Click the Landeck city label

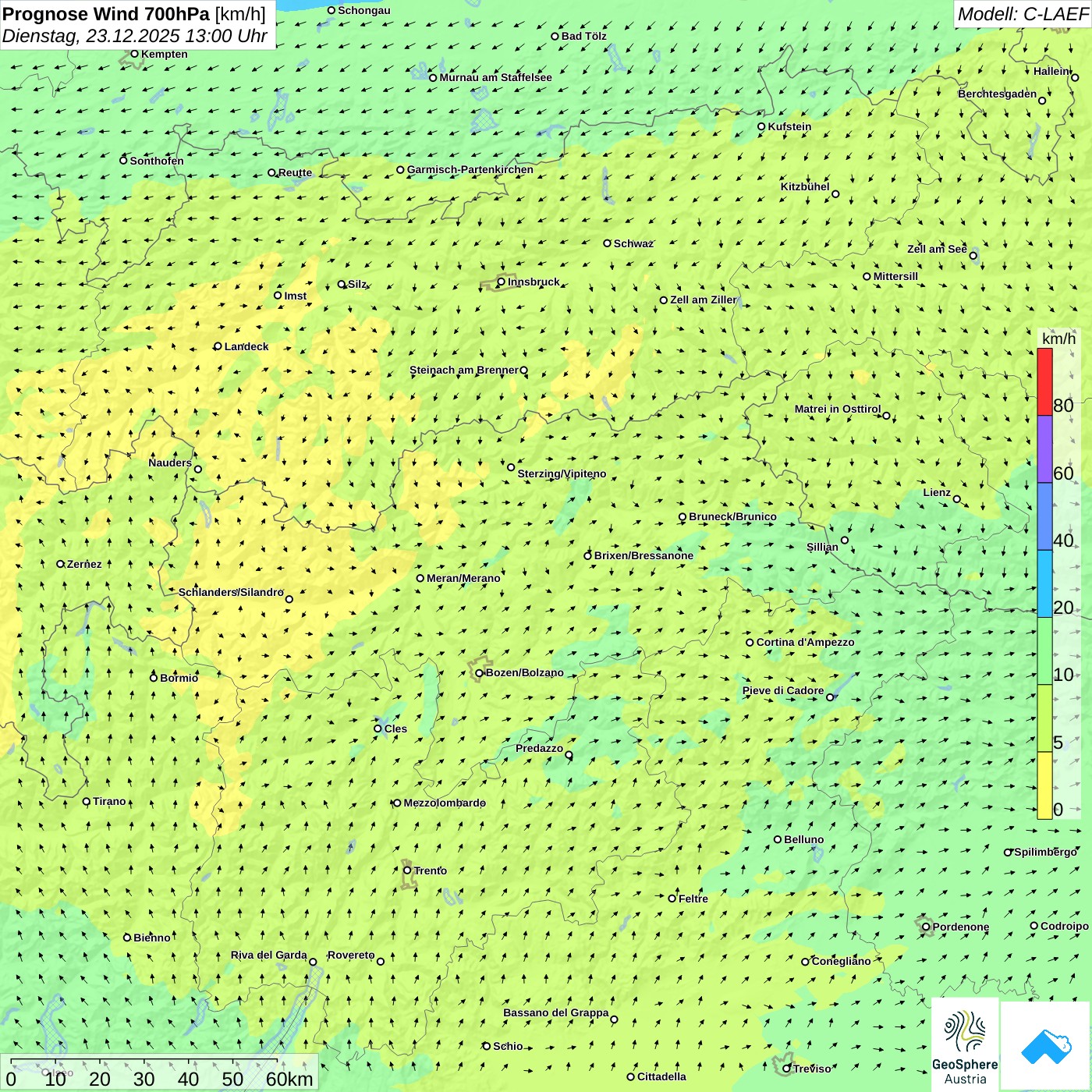pos(246,346)
